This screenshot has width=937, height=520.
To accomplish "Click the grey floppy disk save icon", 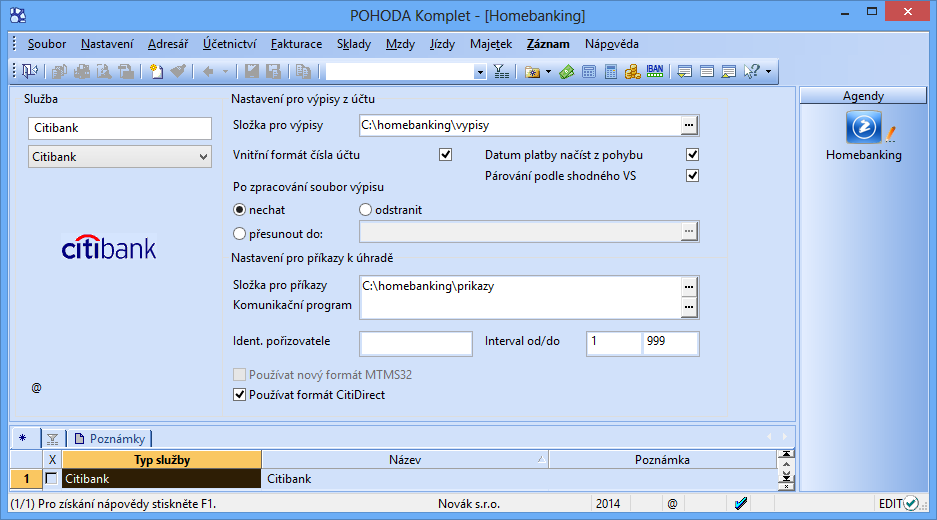I will tap(252, 72).
